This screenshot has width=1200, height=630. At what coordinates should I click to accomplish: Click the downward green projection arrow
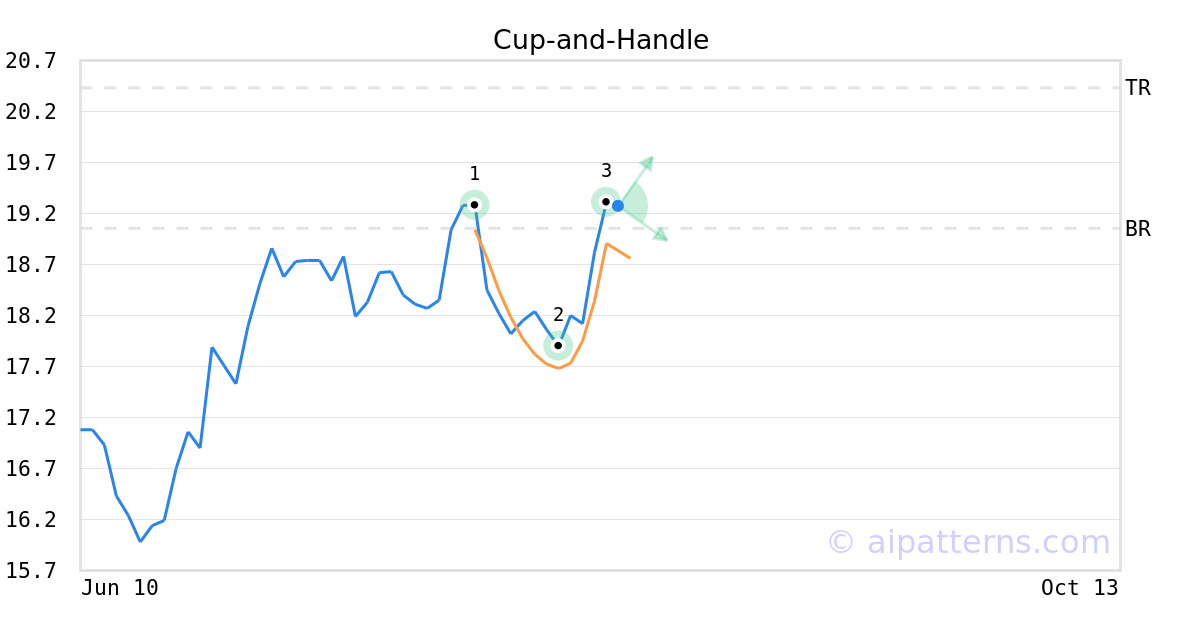coord(645,224)
